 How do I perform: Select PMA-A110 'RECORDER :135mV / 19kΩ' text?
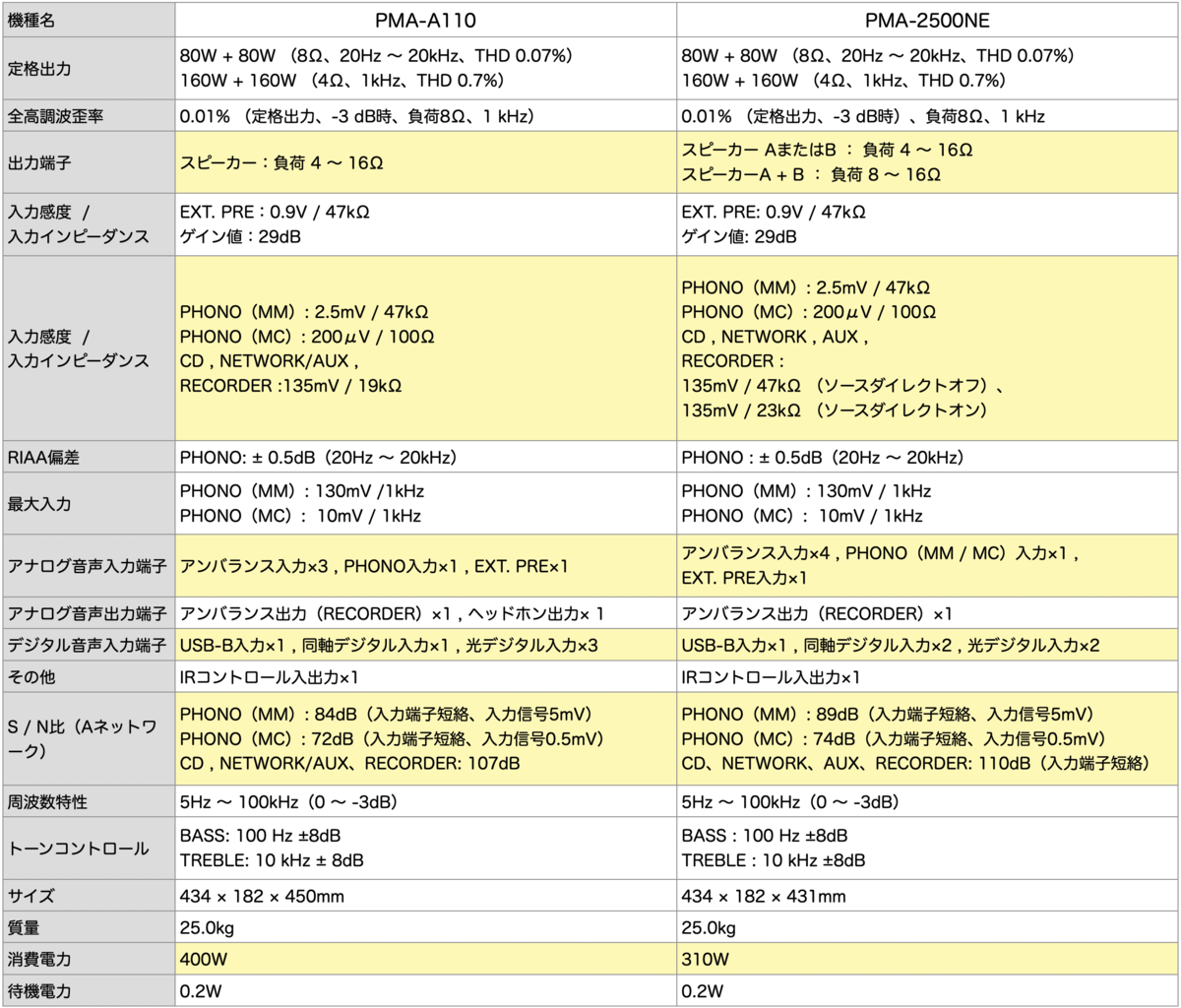coord(290,386)
